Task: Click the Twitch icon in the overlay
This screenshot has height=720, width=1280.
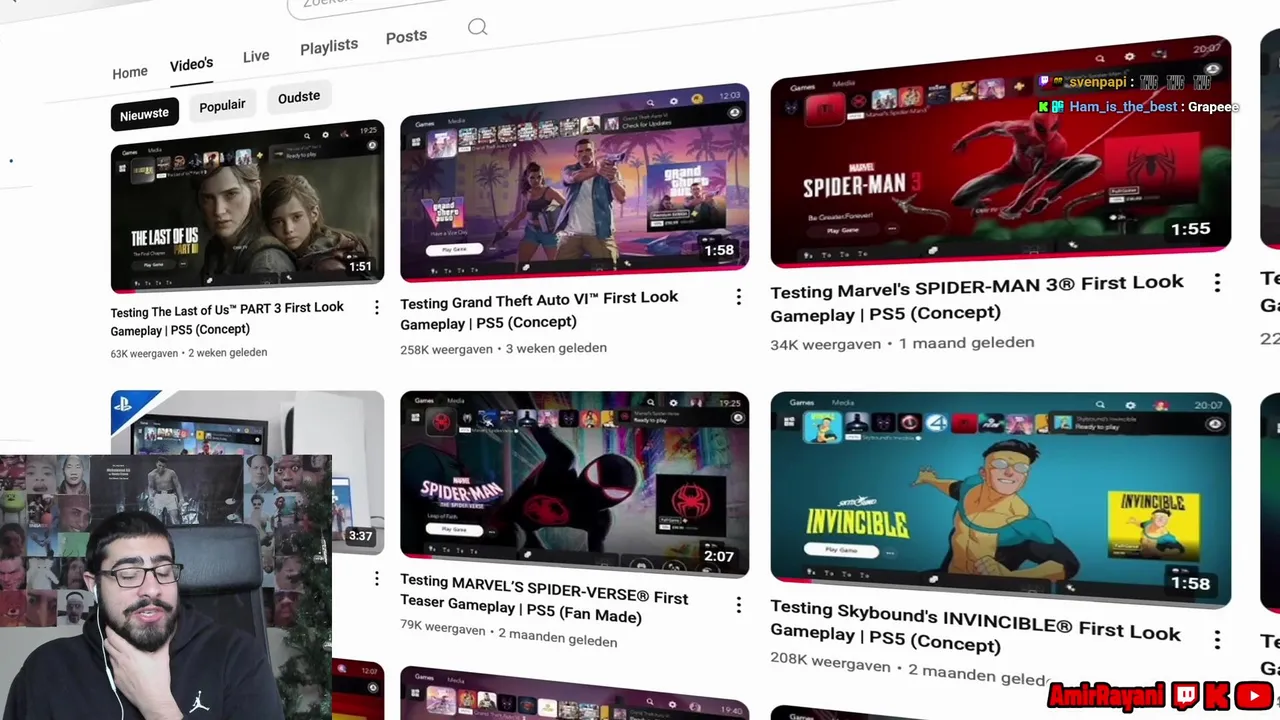Action: point(1185,696)
